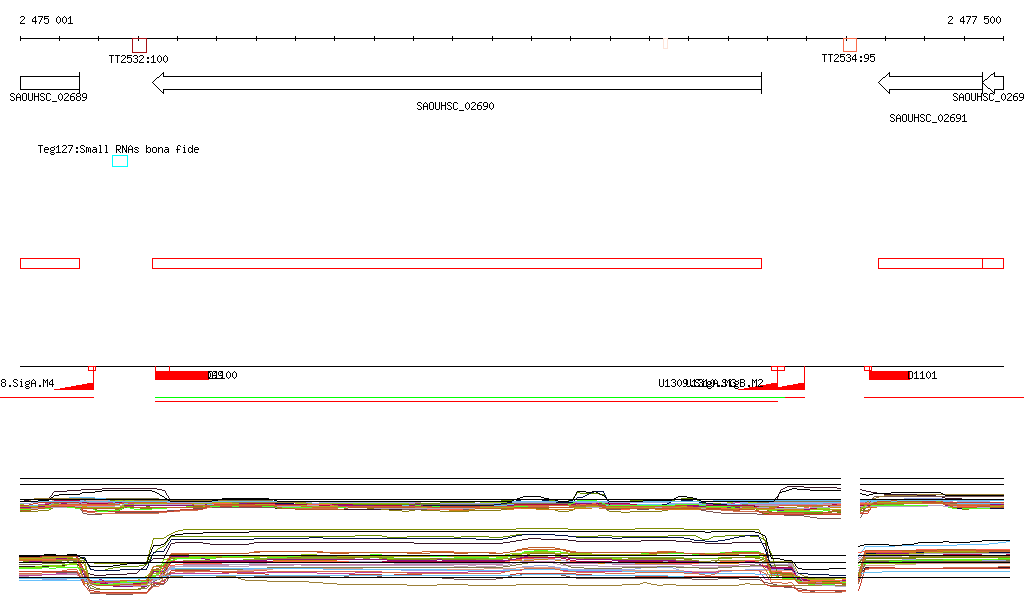Click the small faint marker mid-ruler
This screenshot has width=1024, height=611.
[x=665, y=43]
